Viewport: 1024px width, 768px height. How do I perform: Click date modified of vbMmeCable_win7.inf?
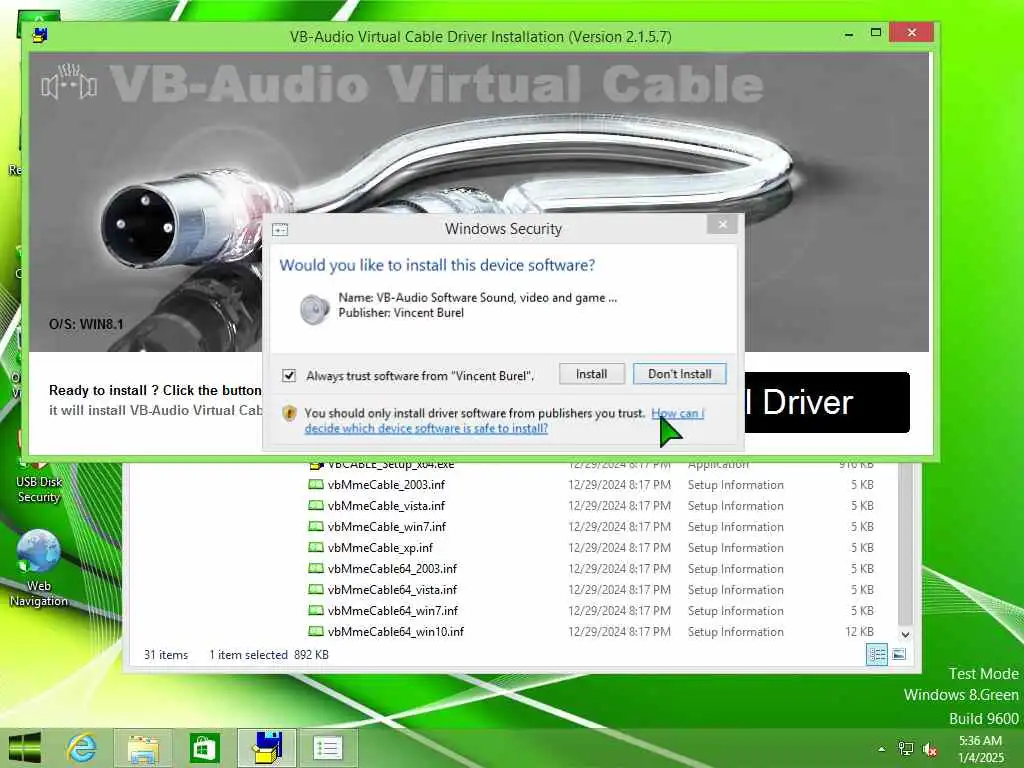[619, 526]
